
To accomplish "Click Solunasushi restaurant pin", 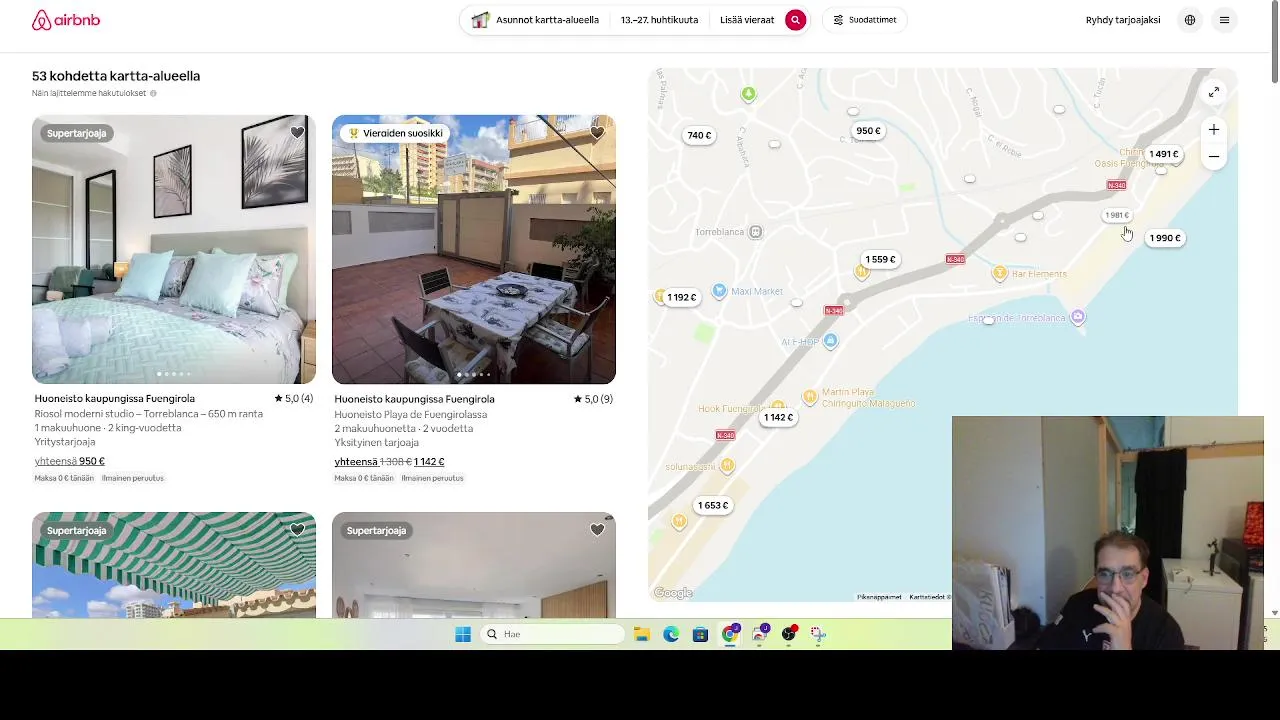I will [x=727, y=466].
